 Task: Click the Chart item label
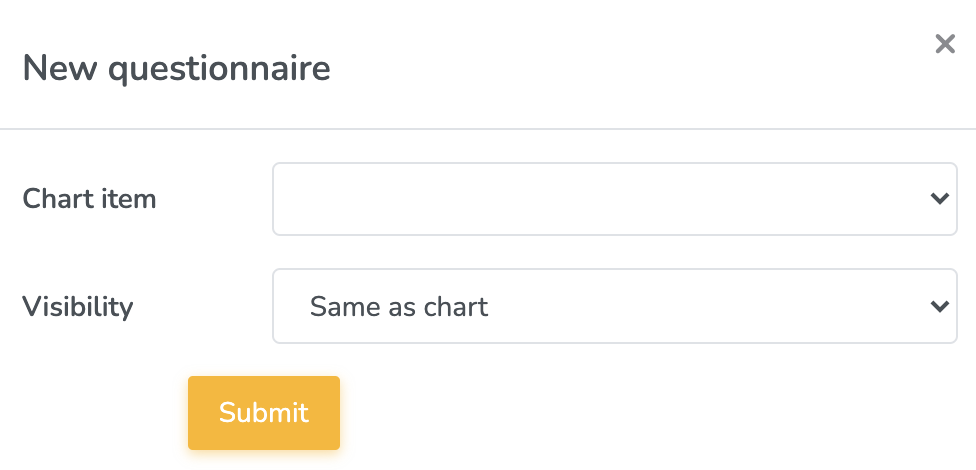coord(89,199)
